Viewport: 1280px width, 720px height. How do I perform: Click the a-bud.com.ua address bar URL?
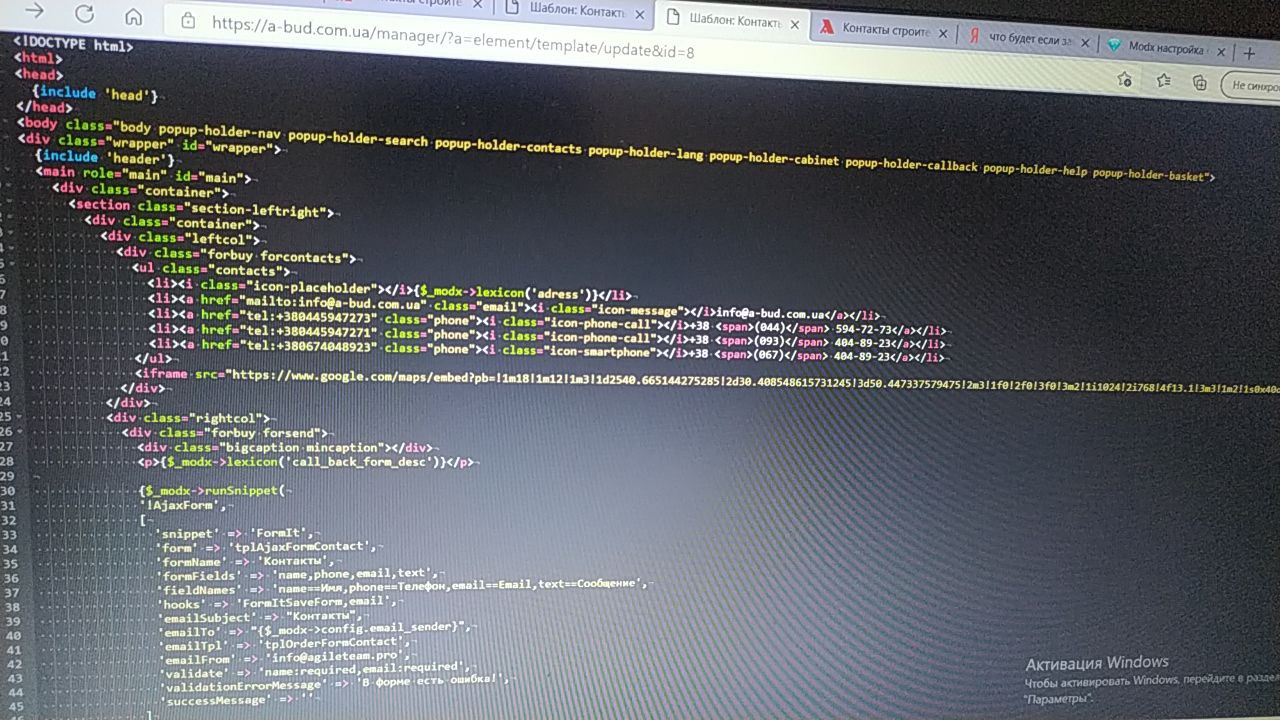click(x=453, y=37)
